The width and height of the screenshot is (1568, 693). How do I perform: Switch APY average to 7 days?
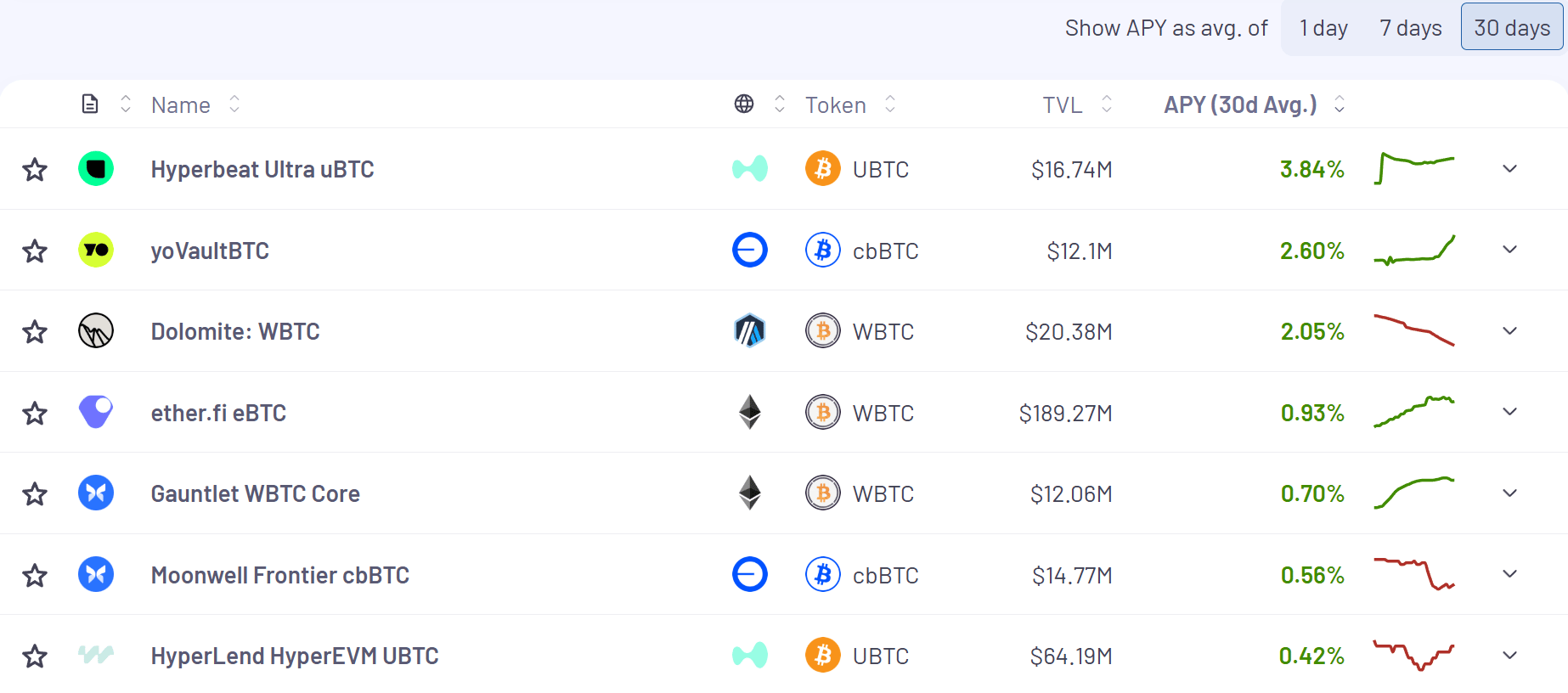pos(1411,28)
